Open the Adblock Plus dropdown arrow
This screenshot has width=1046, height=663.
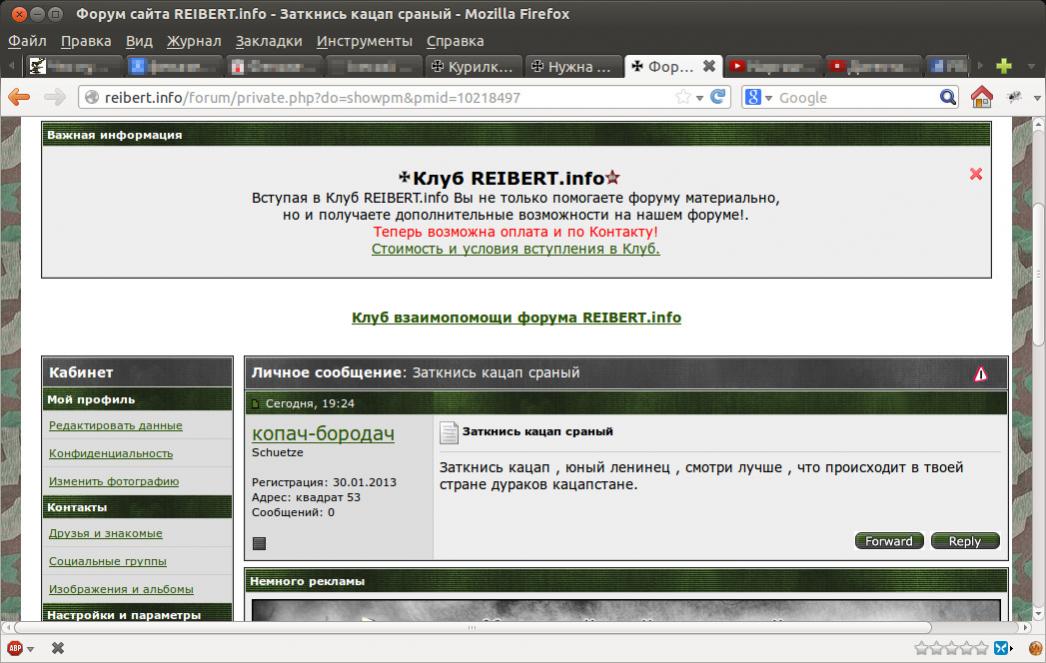click(x=31, y=649)
